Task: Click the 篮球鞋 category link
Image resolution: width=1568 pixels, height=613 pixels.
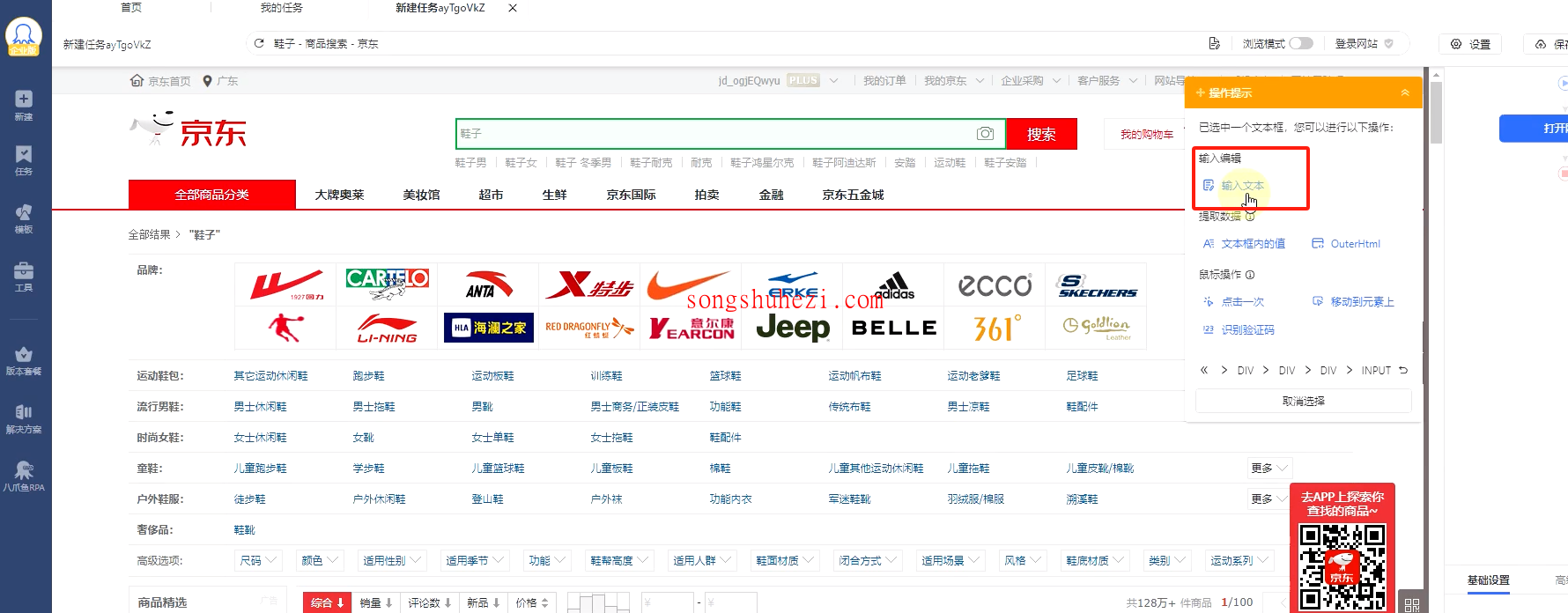Action: 725,376
